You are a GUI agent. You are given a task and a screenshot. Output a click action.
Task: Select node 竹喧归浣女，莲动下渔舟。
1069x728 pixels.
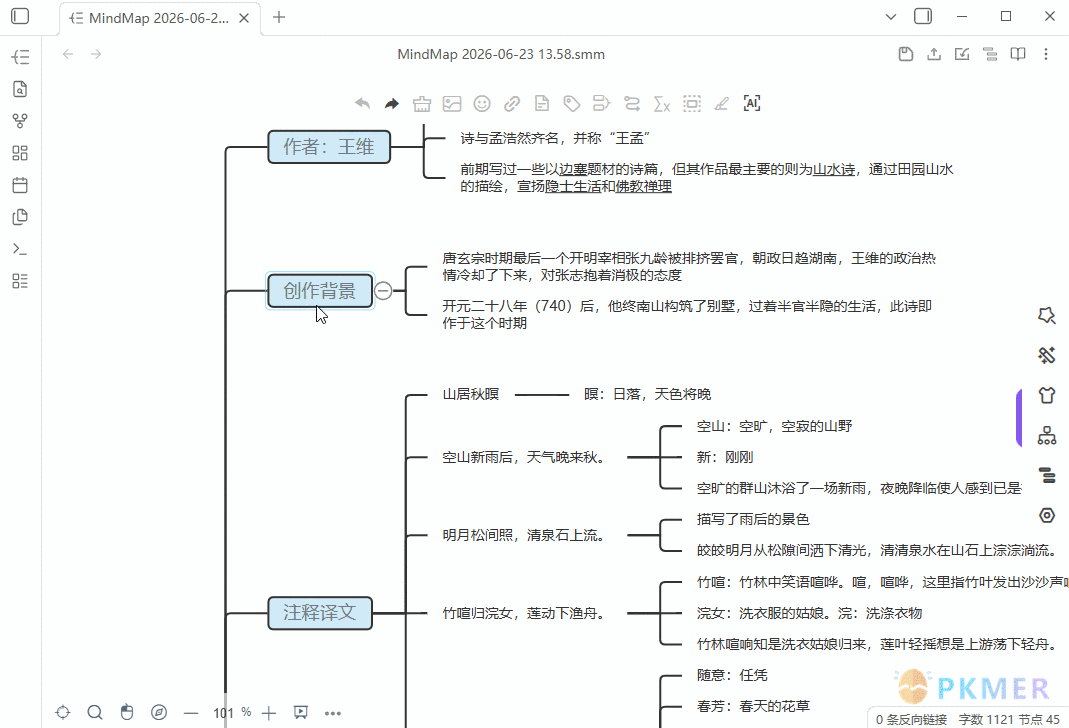[524, 613]
